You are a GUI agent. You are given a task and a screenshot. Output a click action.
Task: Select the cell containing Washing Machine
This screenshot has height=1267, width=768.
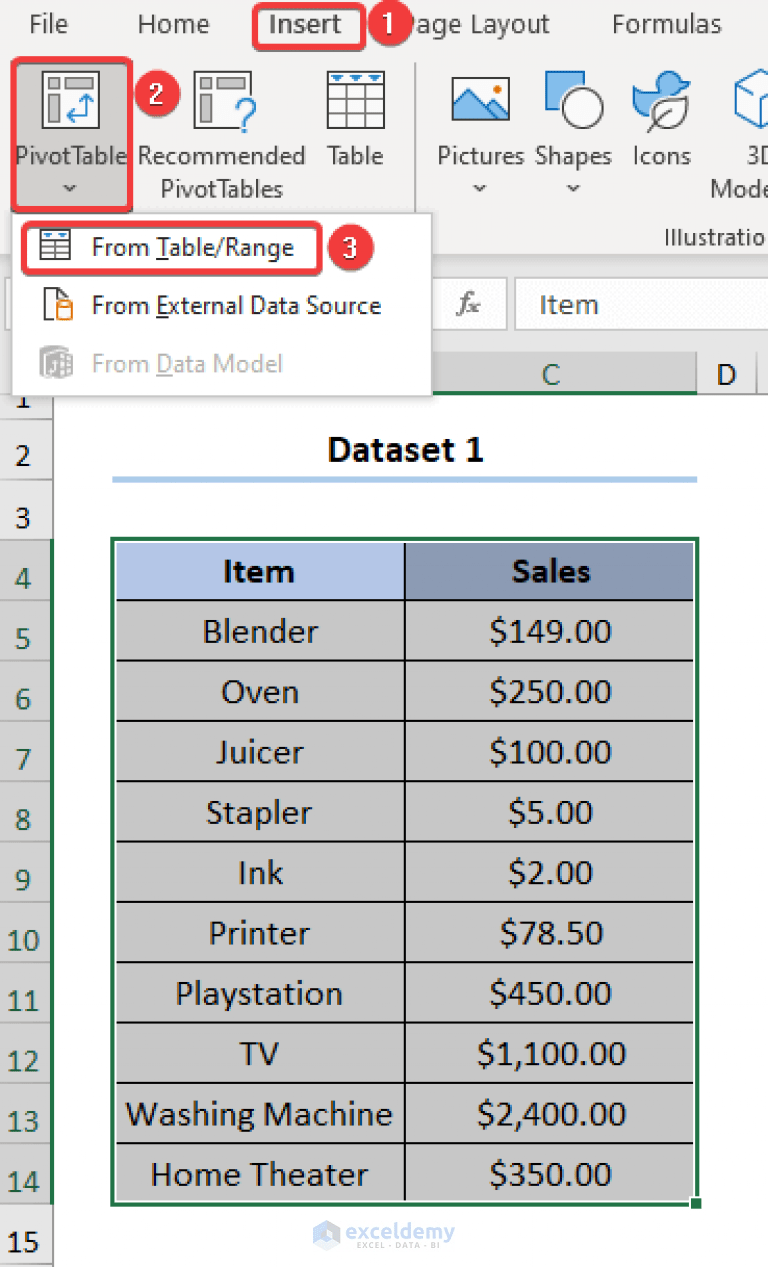[x=258, y=1113]
